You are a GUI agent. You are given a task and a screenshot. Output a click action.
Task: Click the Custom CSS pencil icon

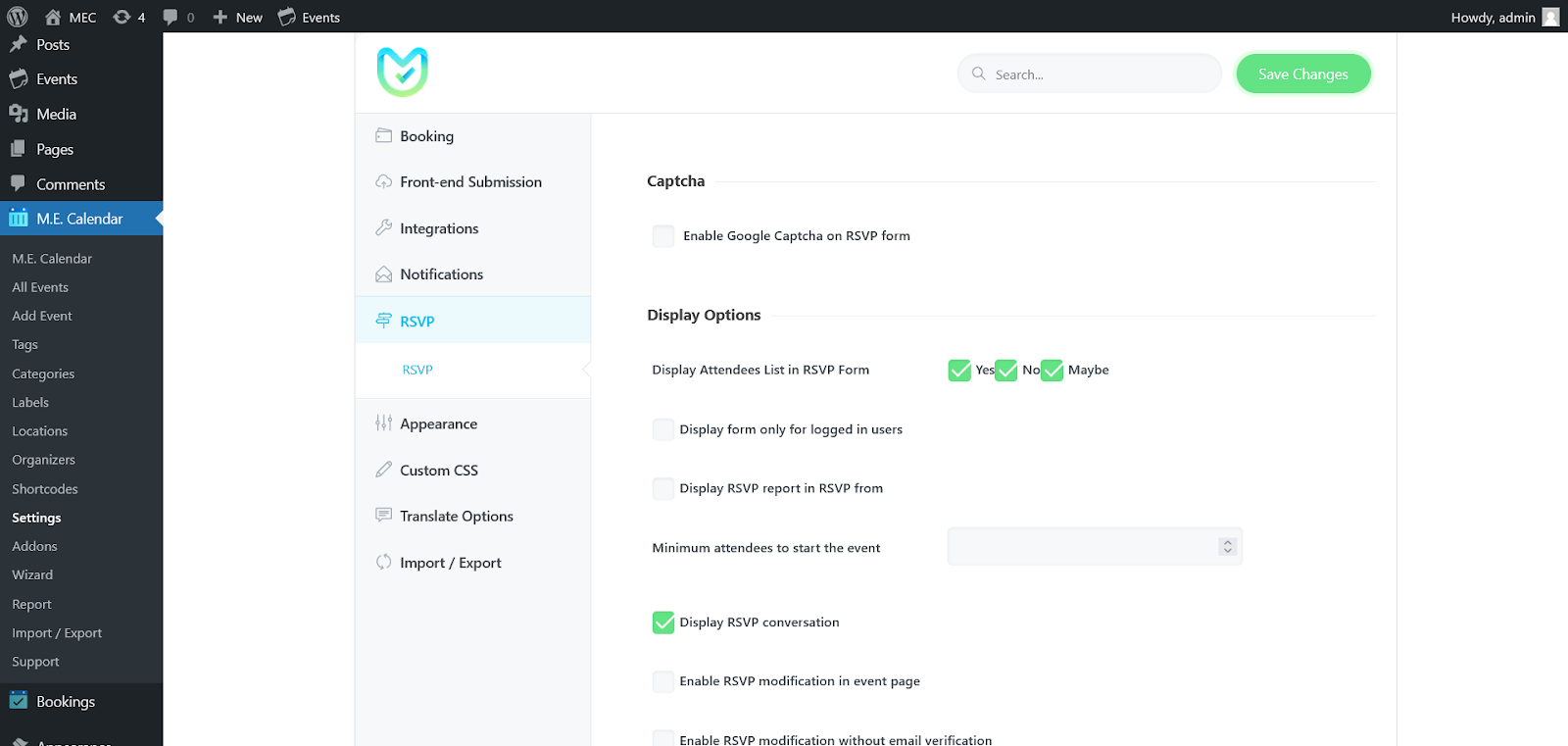pyautogui.click(x=383, y=470)
